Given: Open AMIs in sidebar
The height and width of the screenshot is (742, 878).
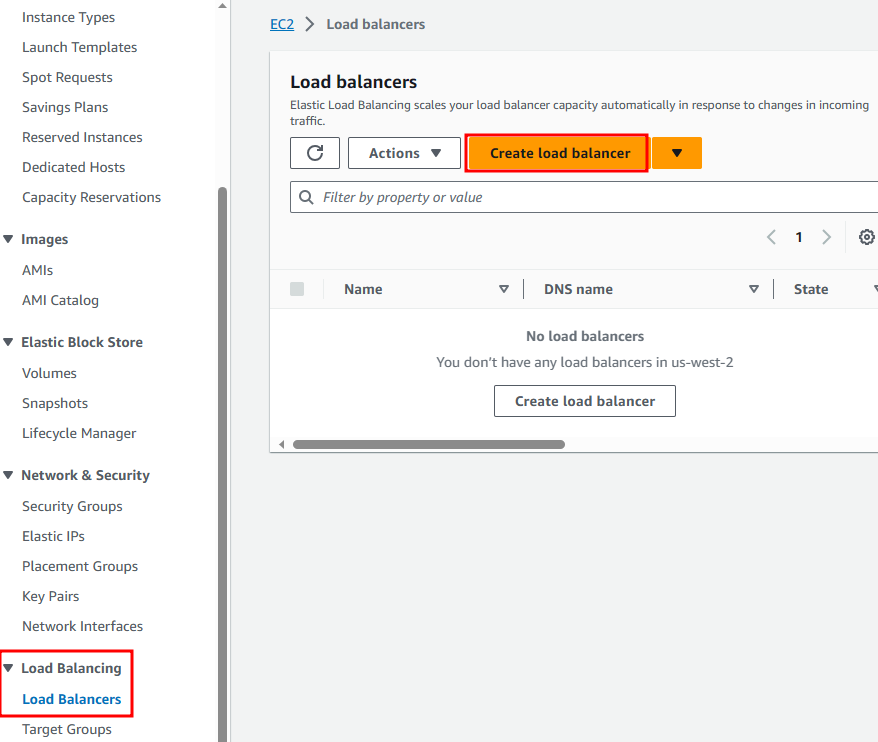Looking at the screenshot, I should (38, 270).
